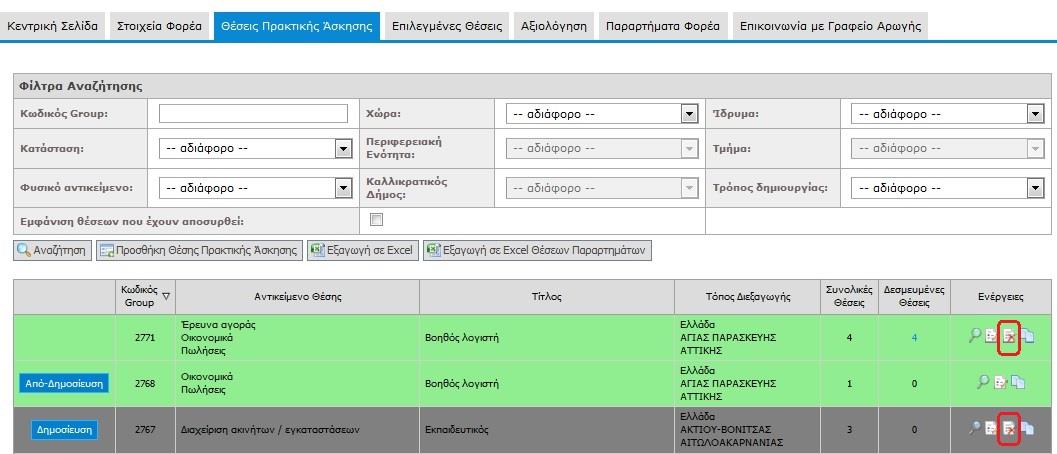Open the Τμήμα dropdown
The image size is (1057, 454).
click(948, 148)
